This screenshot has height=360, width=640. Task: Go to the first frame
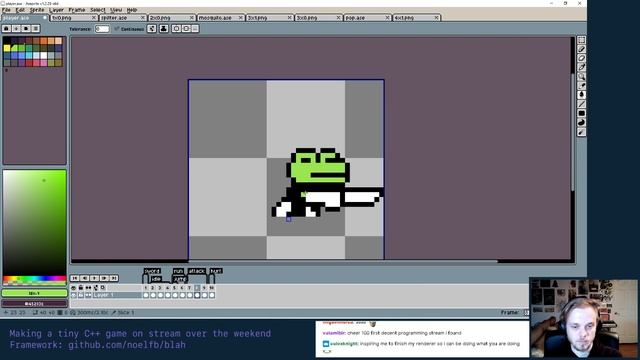pyautogui.click(x=75, y=278)
